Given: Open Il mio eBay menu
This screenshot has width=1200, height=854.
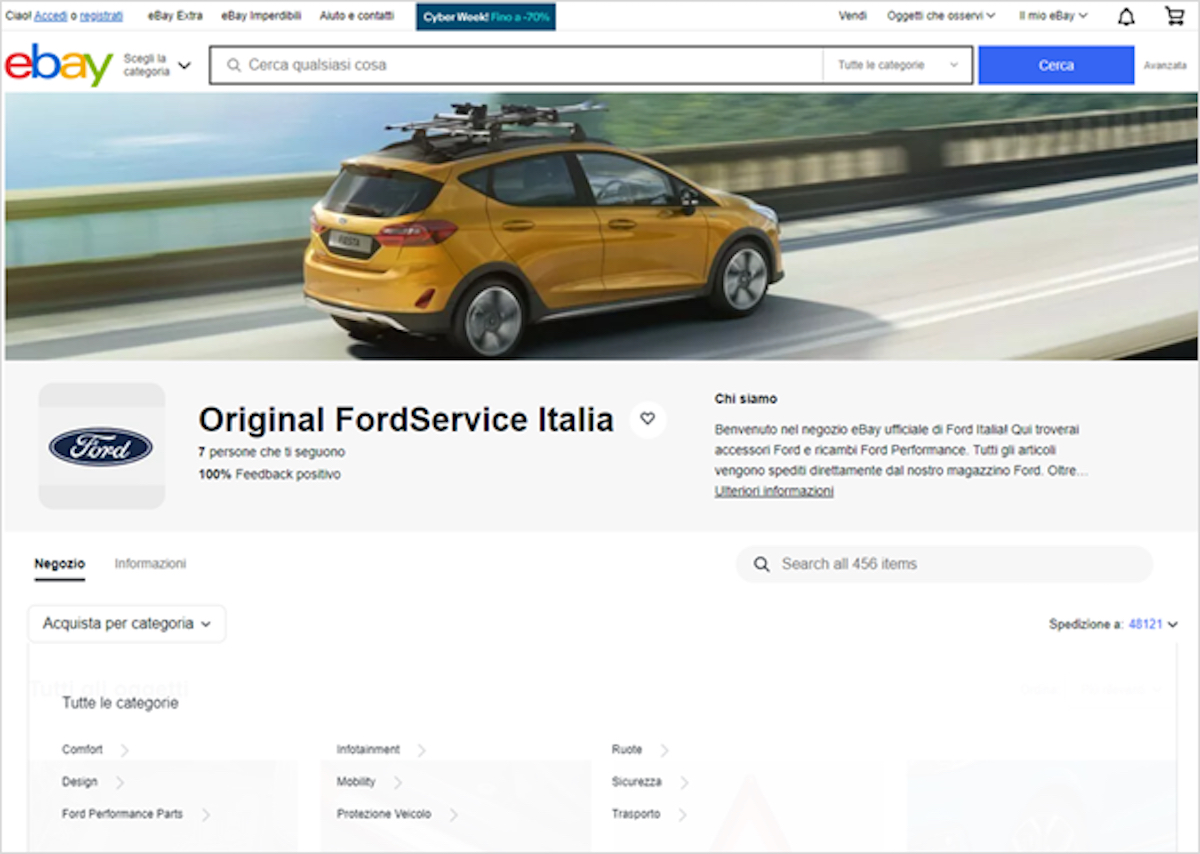Looking at the screenshot, I should [x=1053, y=16].
